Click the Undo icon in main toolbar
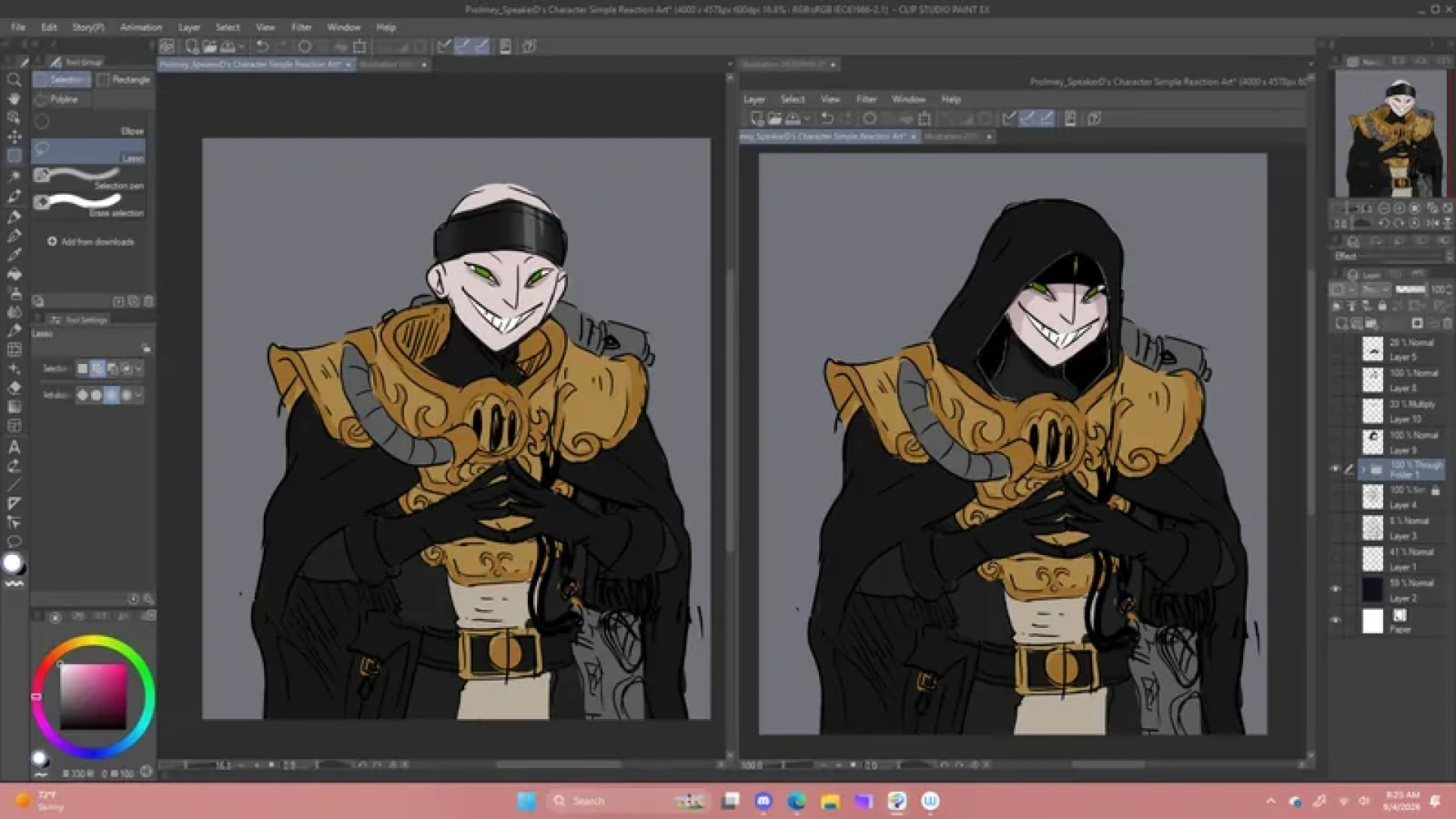This screenshot has height=819, width=1456. (x=262, y=46)
